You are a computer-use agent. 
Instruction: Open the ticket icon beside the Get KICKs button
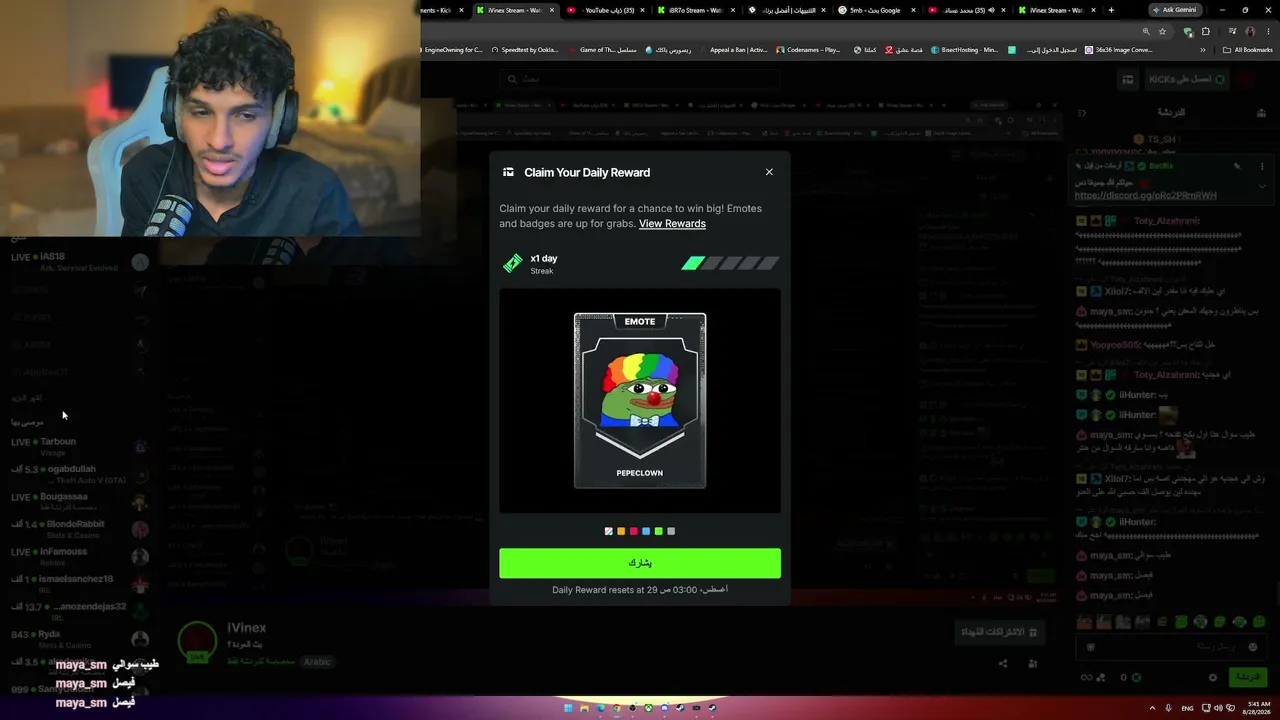(1128, 79)
